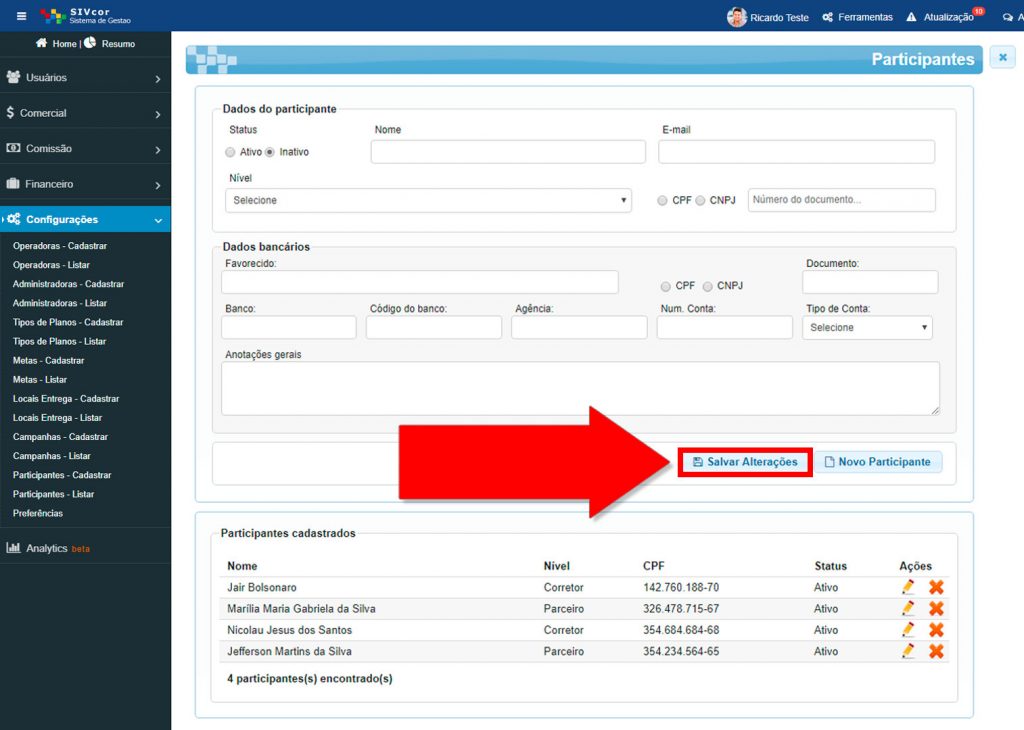Open the Ferramentas gears icon

click(x=827, y=17)
